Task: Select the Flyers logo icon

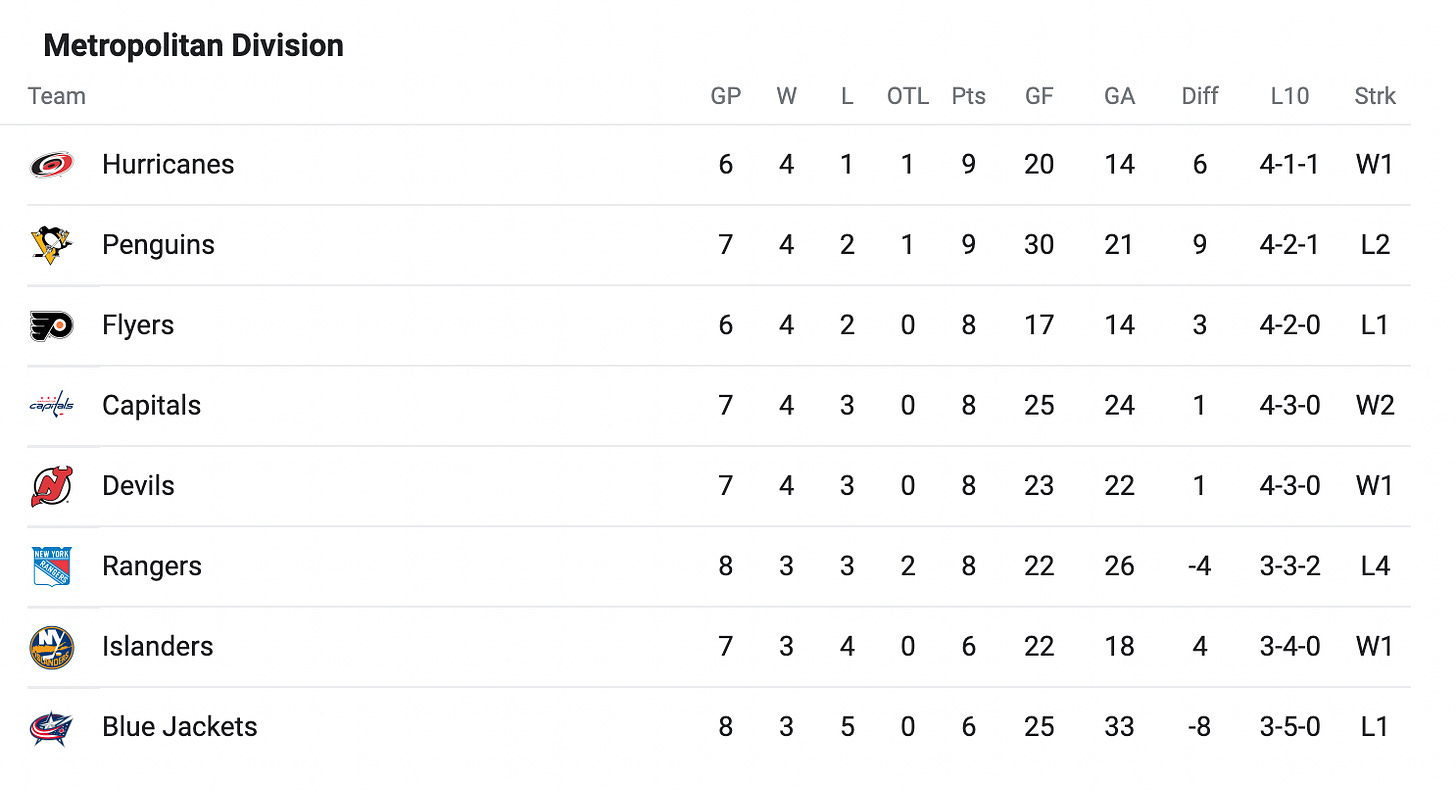Action: tap(51, 325)
